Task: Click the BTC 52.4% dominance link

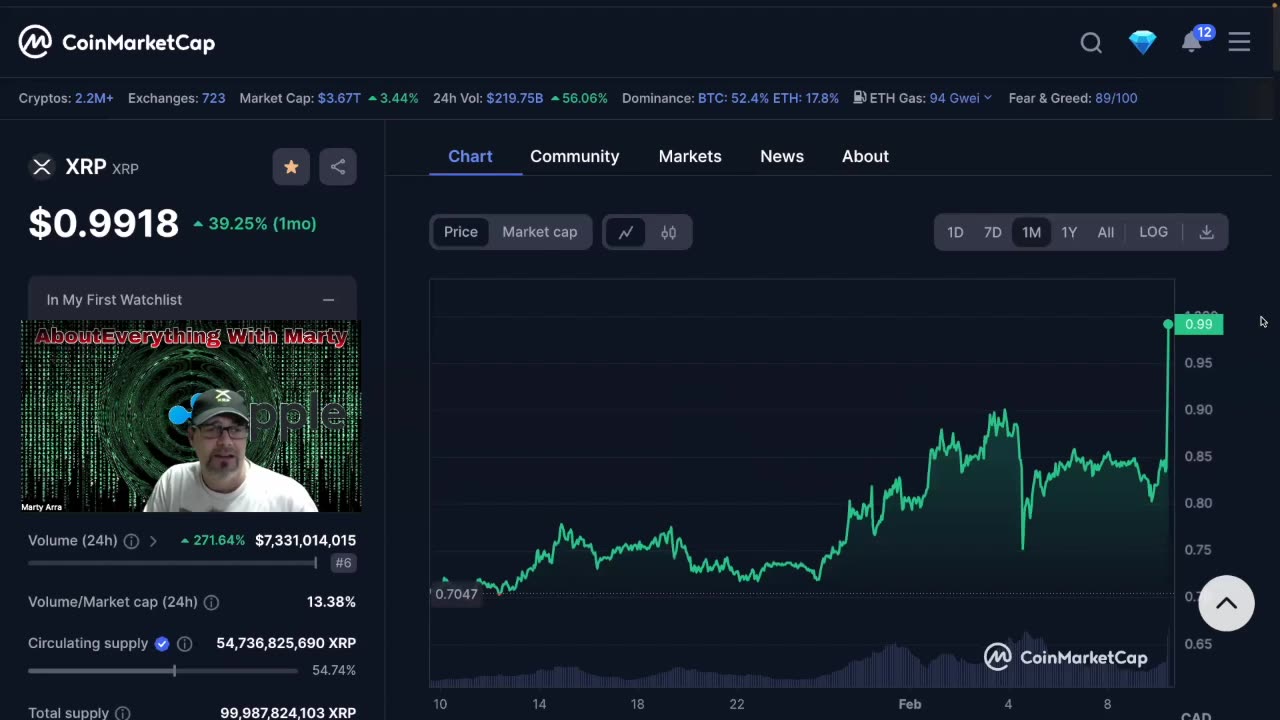Action: click(733, 98)
